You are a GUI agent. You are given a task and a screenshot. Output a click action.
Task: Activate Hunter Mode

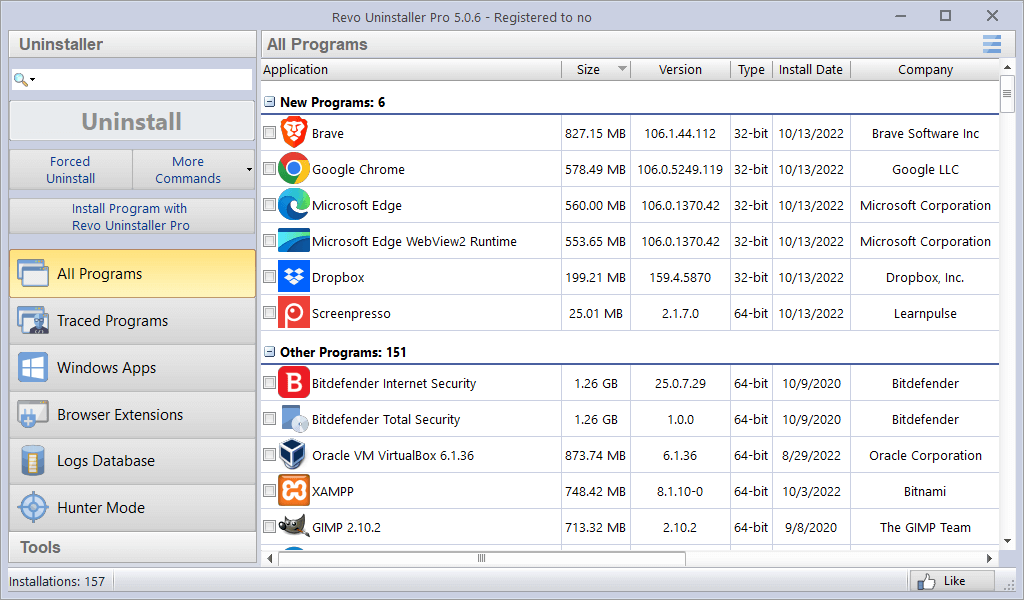point(133,508)
